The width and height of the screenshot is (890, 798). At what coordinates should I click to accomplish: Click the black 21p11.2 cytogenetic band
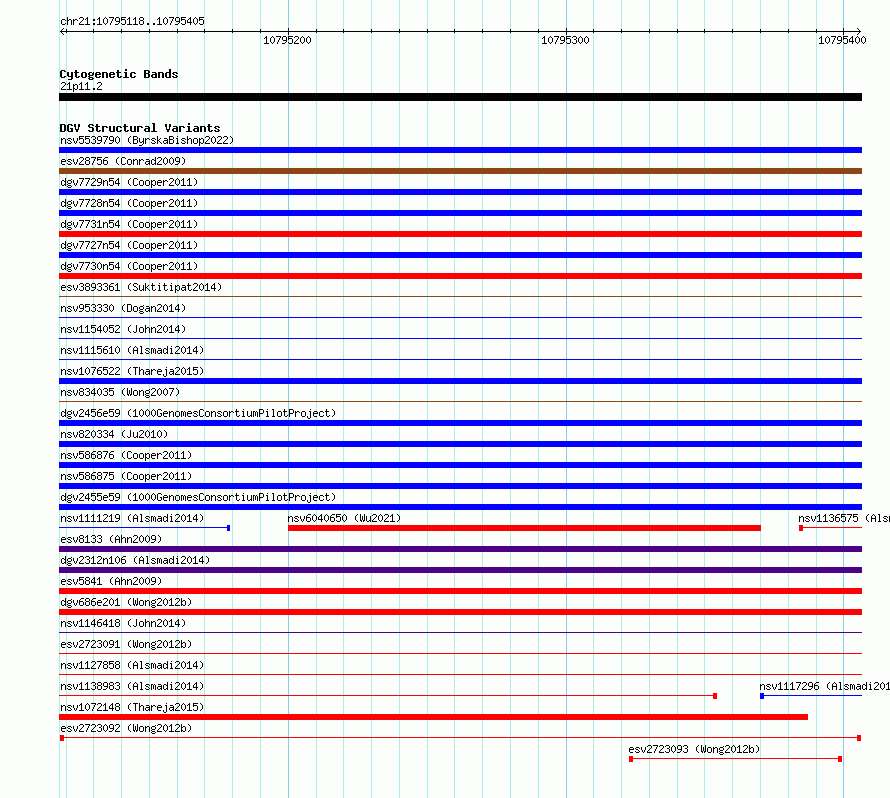click(460, 97)
